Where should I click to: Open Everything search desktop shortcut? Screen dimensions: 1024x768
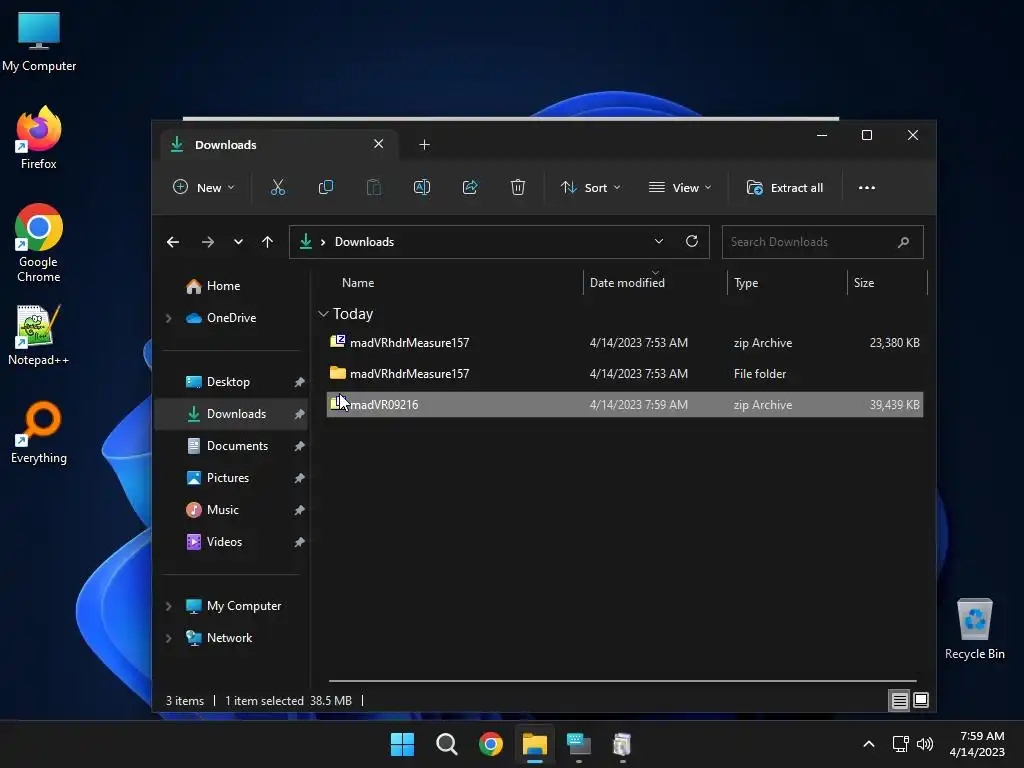coord(39,432)
